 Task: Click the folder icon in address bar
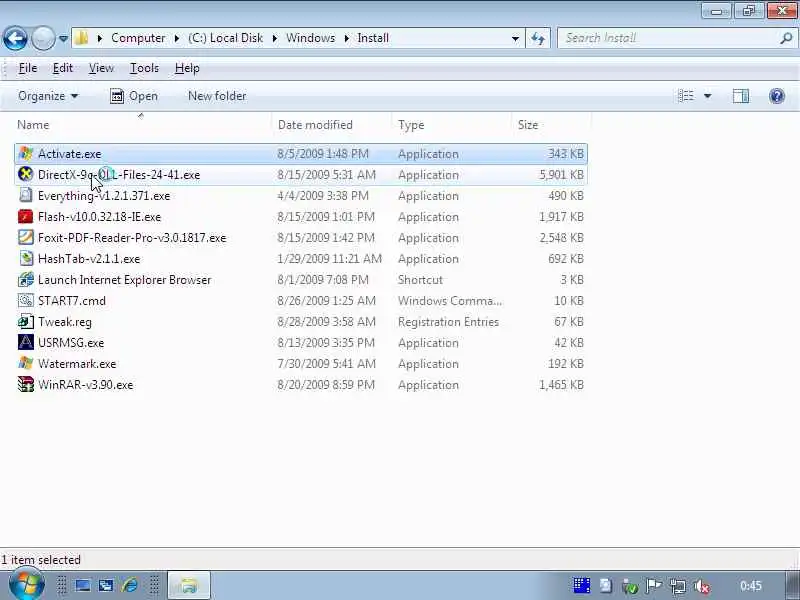click(x=82, y=38)
